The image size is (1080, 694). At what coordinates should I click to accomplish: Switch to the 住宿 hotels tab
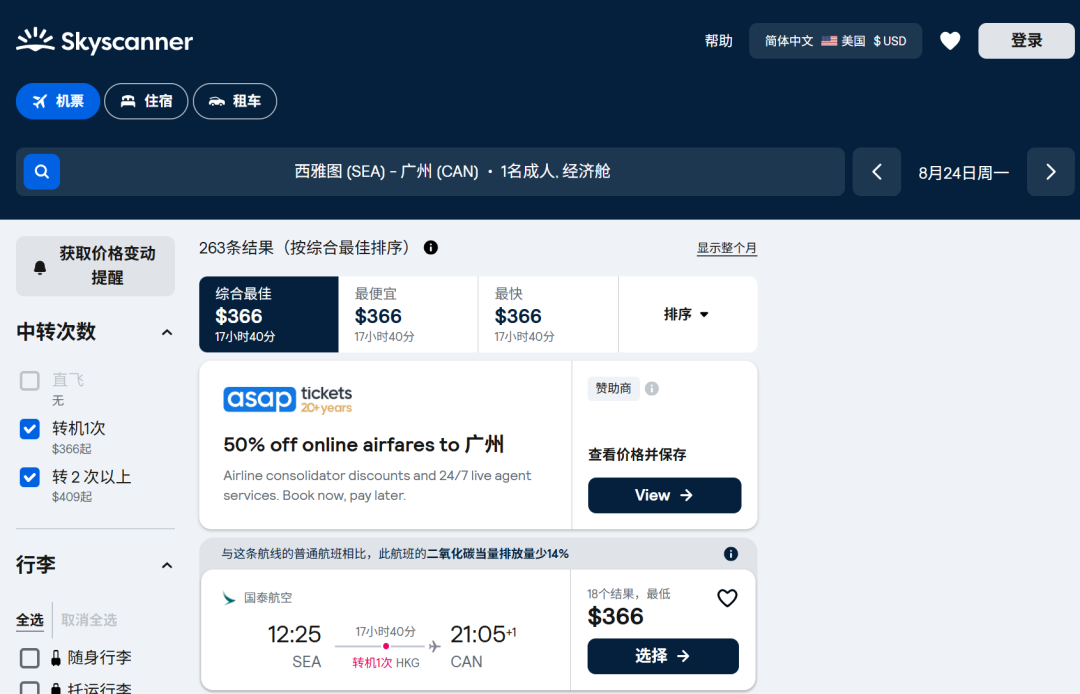coord(146,101)
